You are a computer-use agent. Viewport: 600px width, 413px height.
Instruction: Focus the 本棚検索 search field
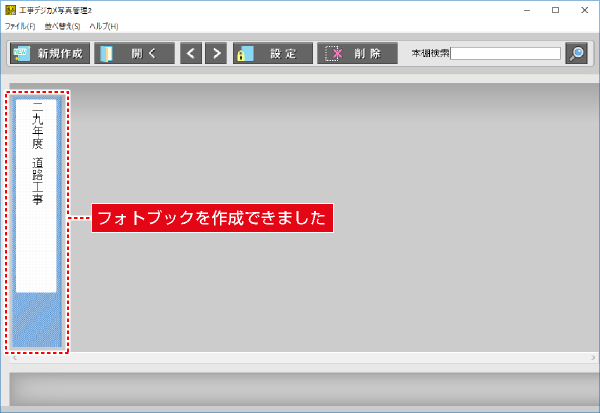(x=505, y=53)
